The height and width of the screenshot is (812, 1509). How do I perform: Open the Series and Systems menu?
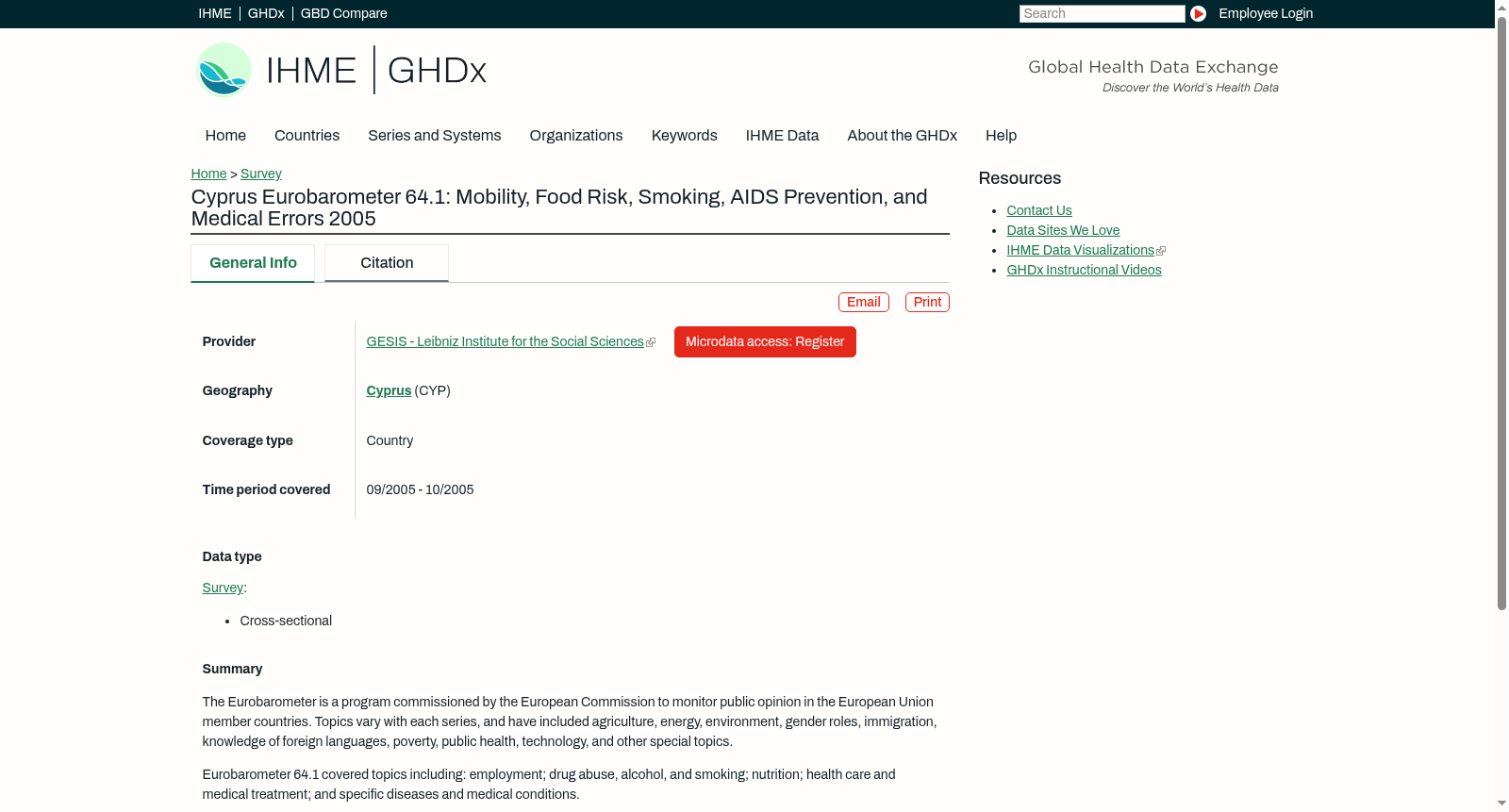(435, 136)
